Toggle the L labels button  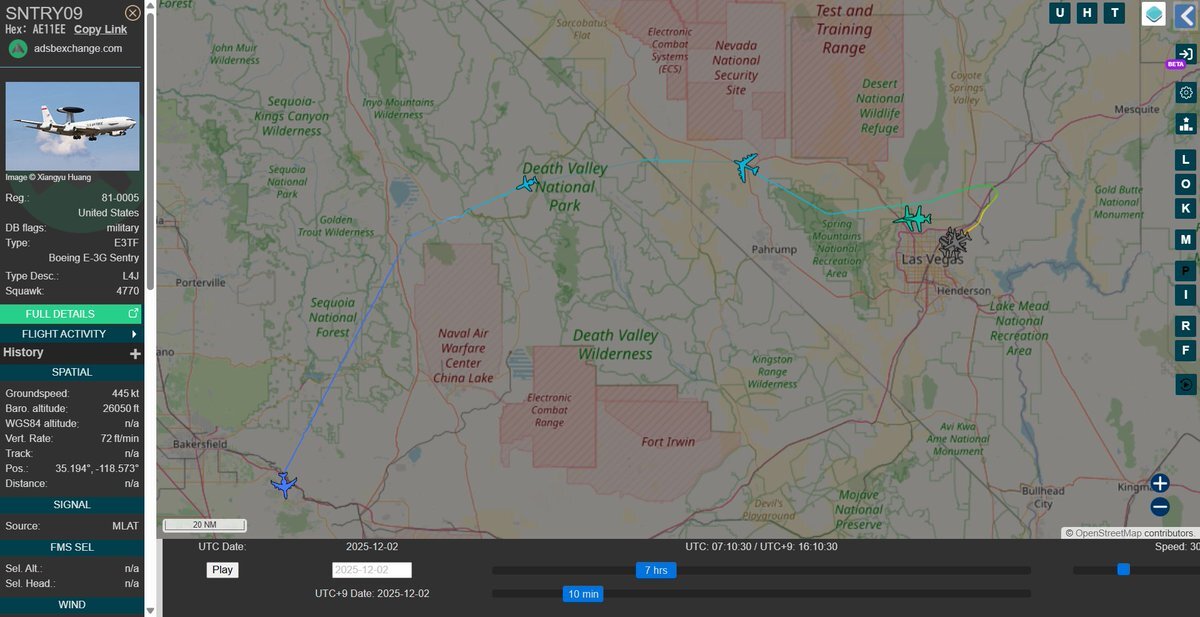pyautogui.click(x=1186, y=160)
